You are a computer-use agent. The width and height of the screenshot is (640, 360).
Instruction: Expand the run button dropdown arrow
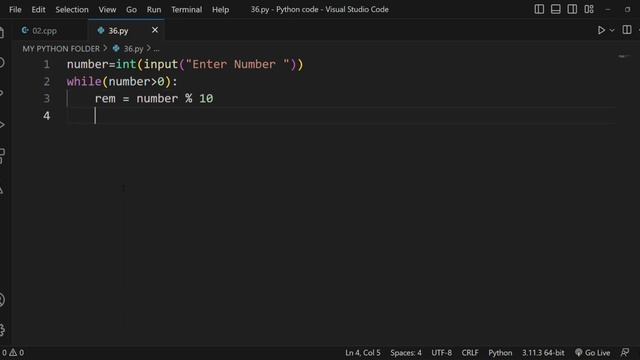tap(612, 30)
